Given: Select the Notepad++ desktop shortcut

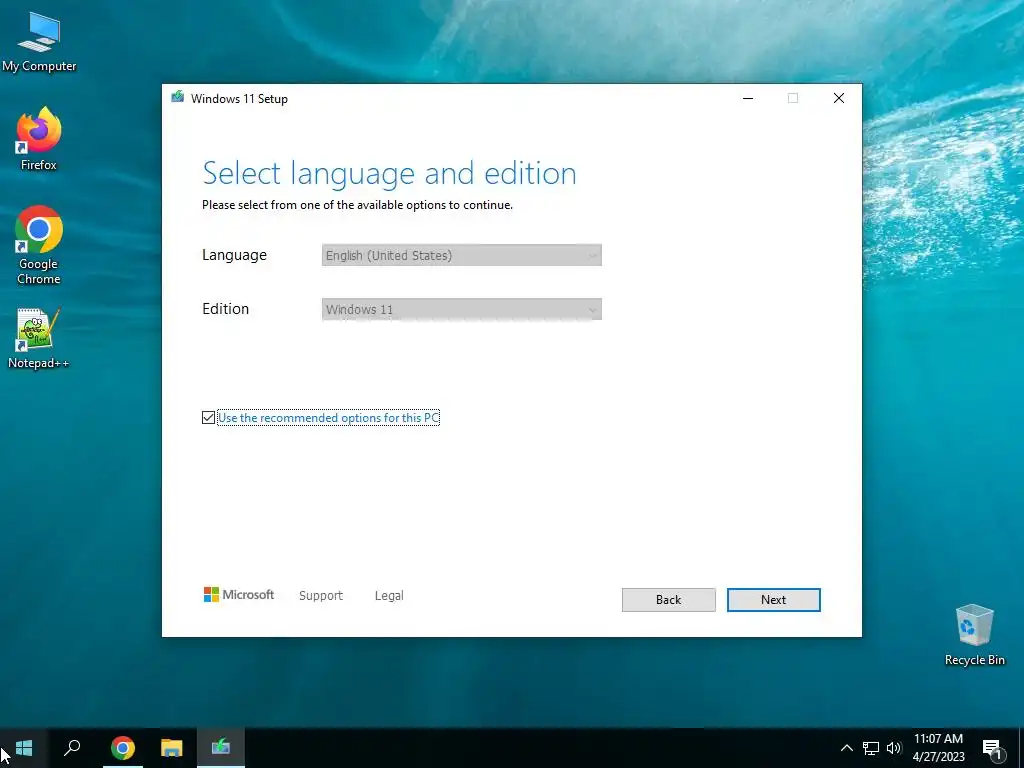Looking at the screenshot, I should point(39,339).
